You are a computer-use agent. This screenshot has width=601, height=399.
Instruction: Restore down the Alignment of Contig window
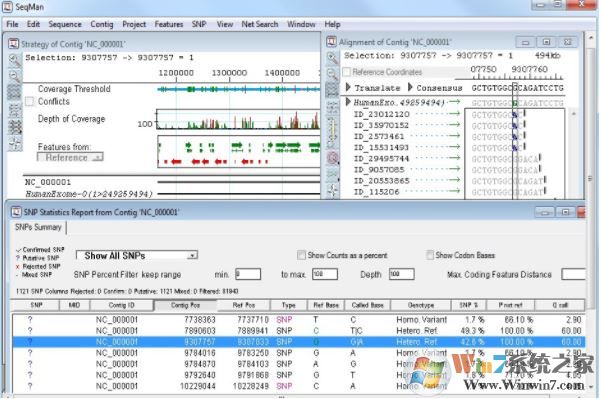[x=547, y=42]
